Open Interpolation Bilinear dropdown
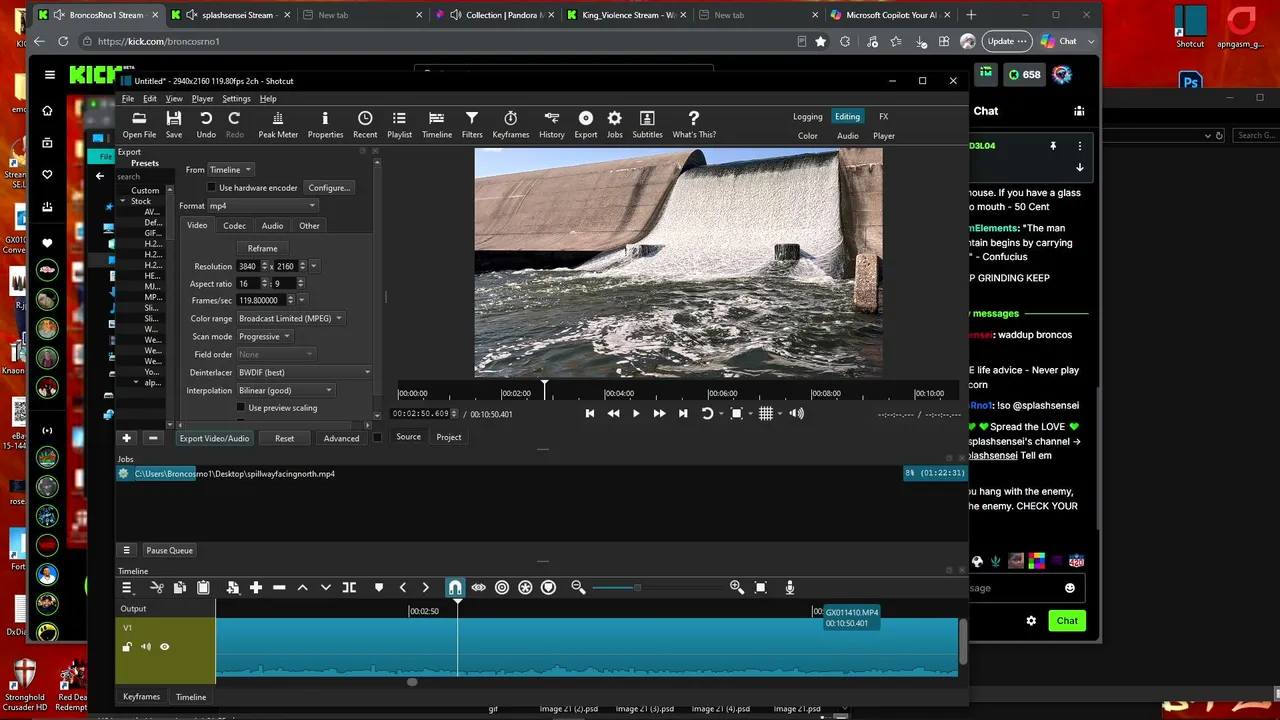The image size is (1280, 720). tap(285, 390)
